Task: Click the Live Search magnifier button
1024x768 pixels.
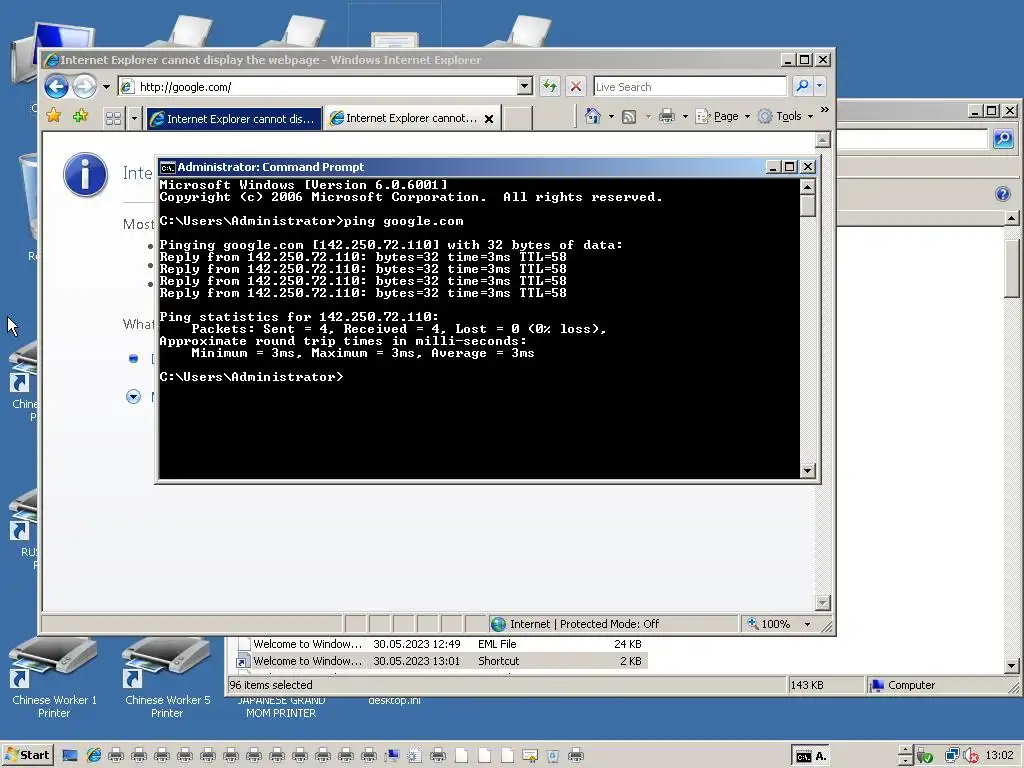Action: coord(803,86)
